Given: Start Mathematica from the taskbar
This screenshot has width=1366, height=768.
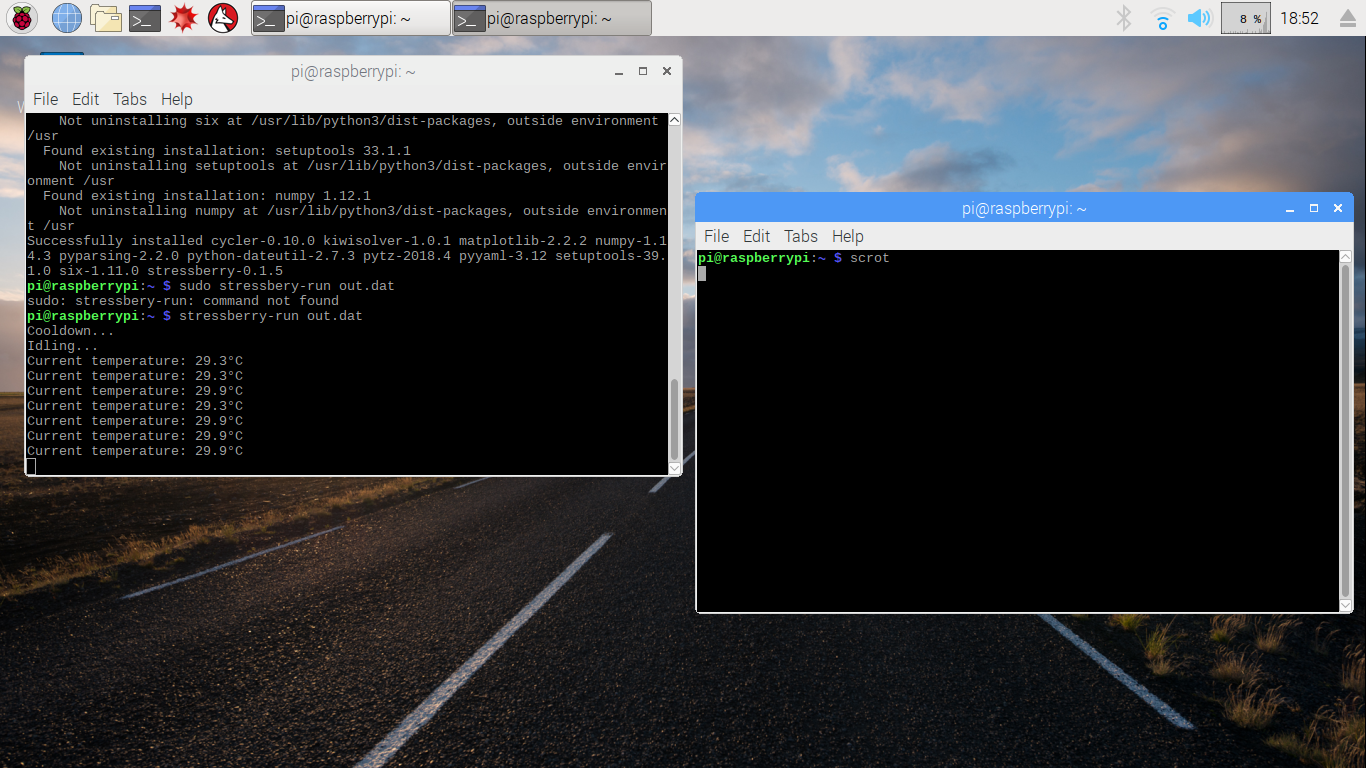Looking at the screenshot, I should [183, 17].
